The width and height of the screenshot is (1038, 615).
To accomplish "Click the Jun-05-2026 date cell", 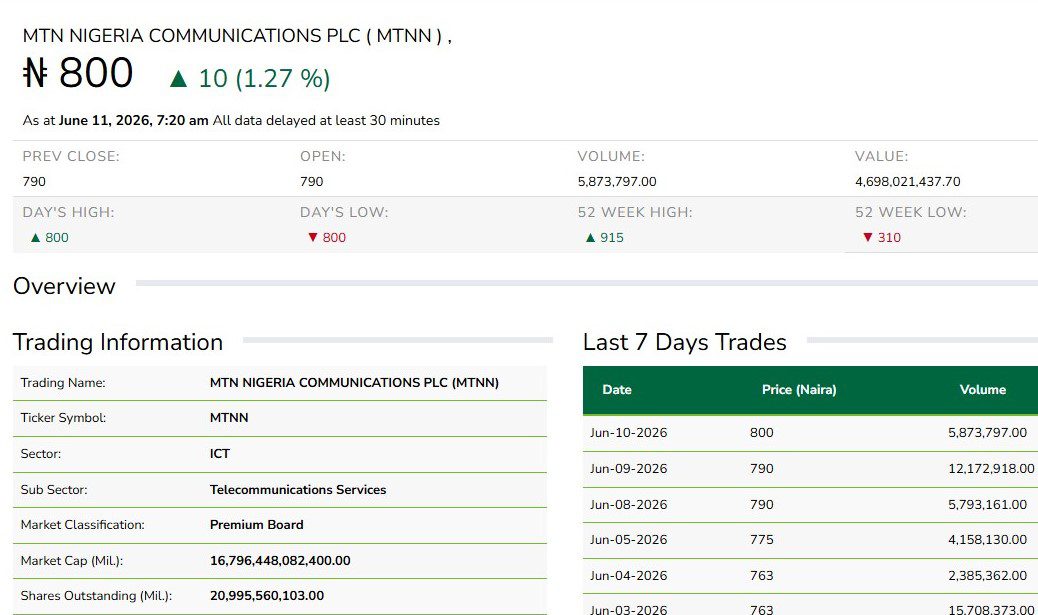I will tap(628, 540).
